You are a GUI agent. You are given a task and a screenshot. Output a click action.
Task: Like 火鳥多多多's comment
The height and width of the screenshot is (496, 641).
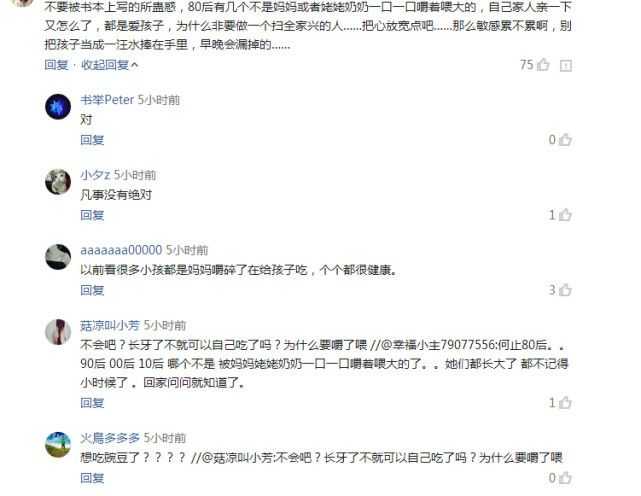coord(565,478)
